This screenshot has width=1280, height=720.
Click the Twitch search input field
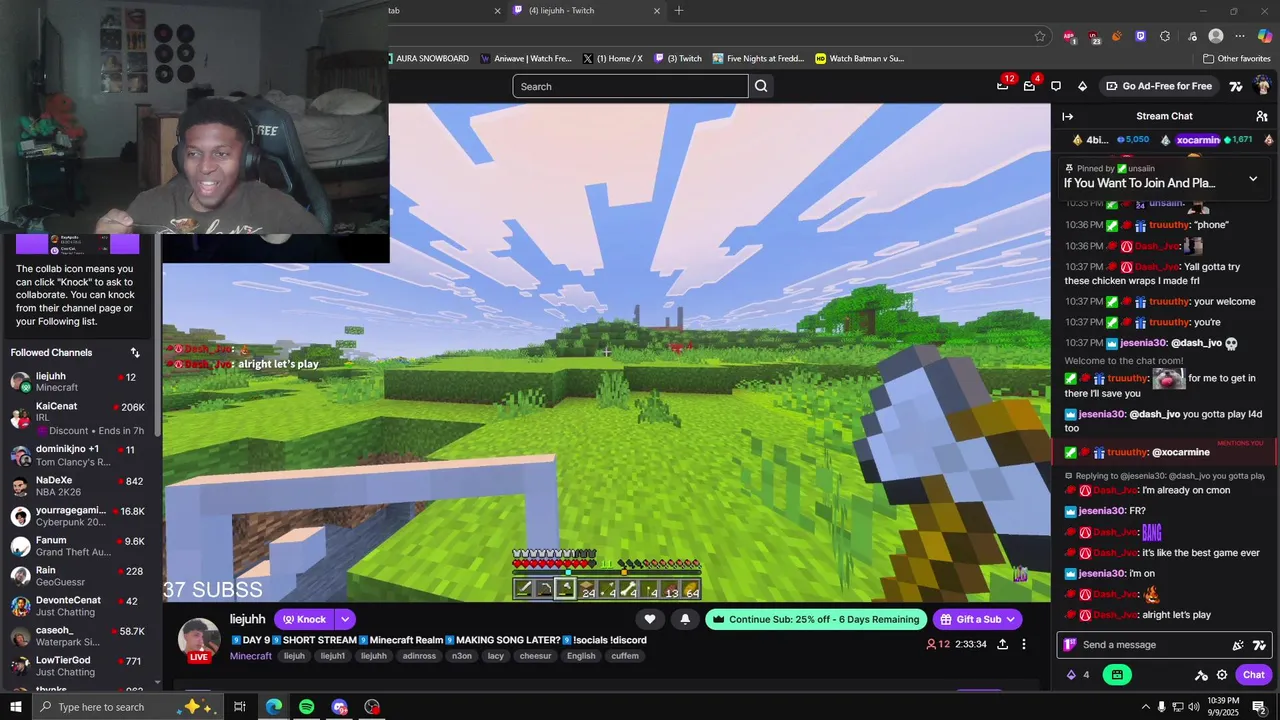pos(630,86)
